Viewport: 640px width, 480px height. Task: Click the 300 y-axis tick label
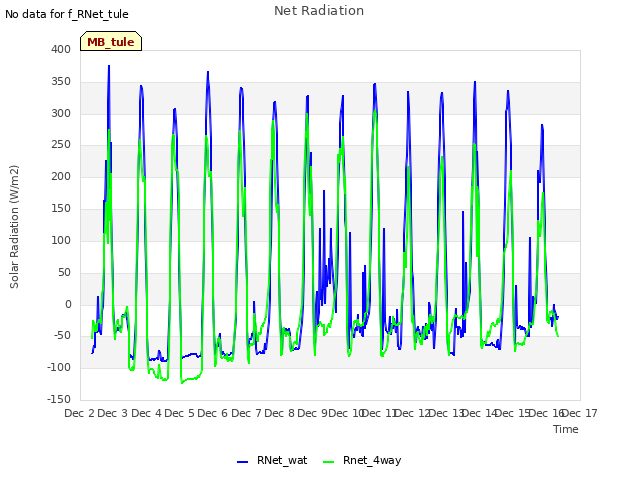(61, 113)
